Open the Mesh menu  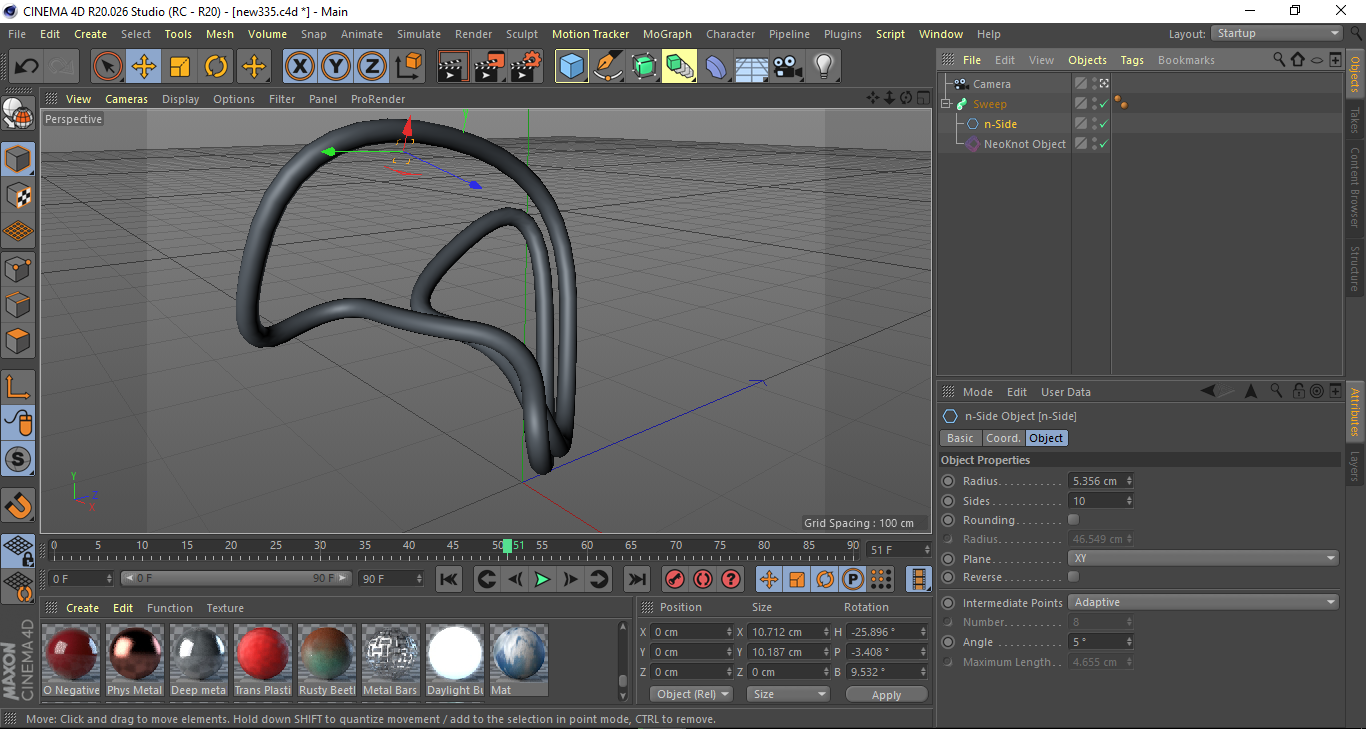[x=220, y=34]
